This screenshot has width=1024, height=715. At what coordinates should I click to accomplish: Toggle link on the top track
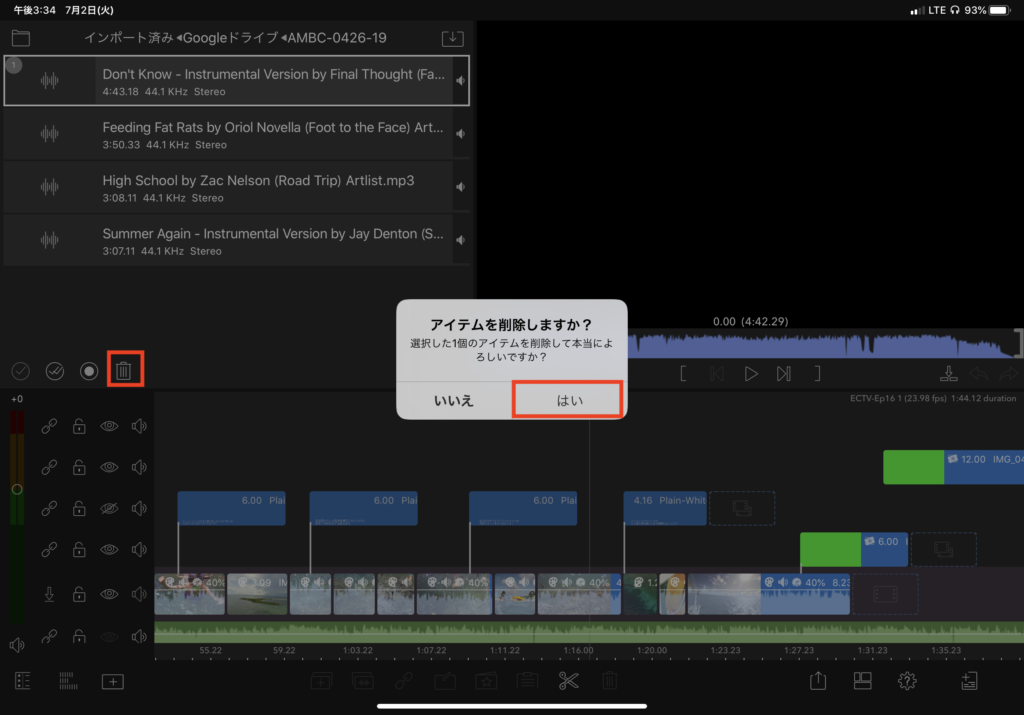49,426
